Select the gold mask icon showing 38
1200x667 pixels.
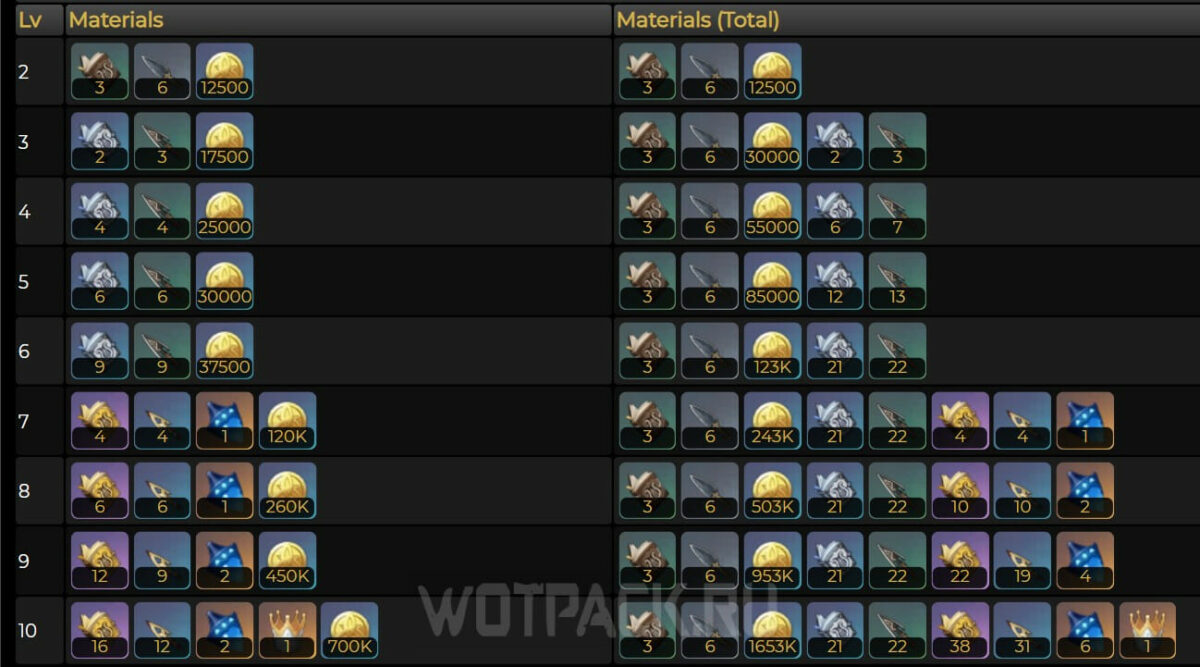(x=960, y=631)
